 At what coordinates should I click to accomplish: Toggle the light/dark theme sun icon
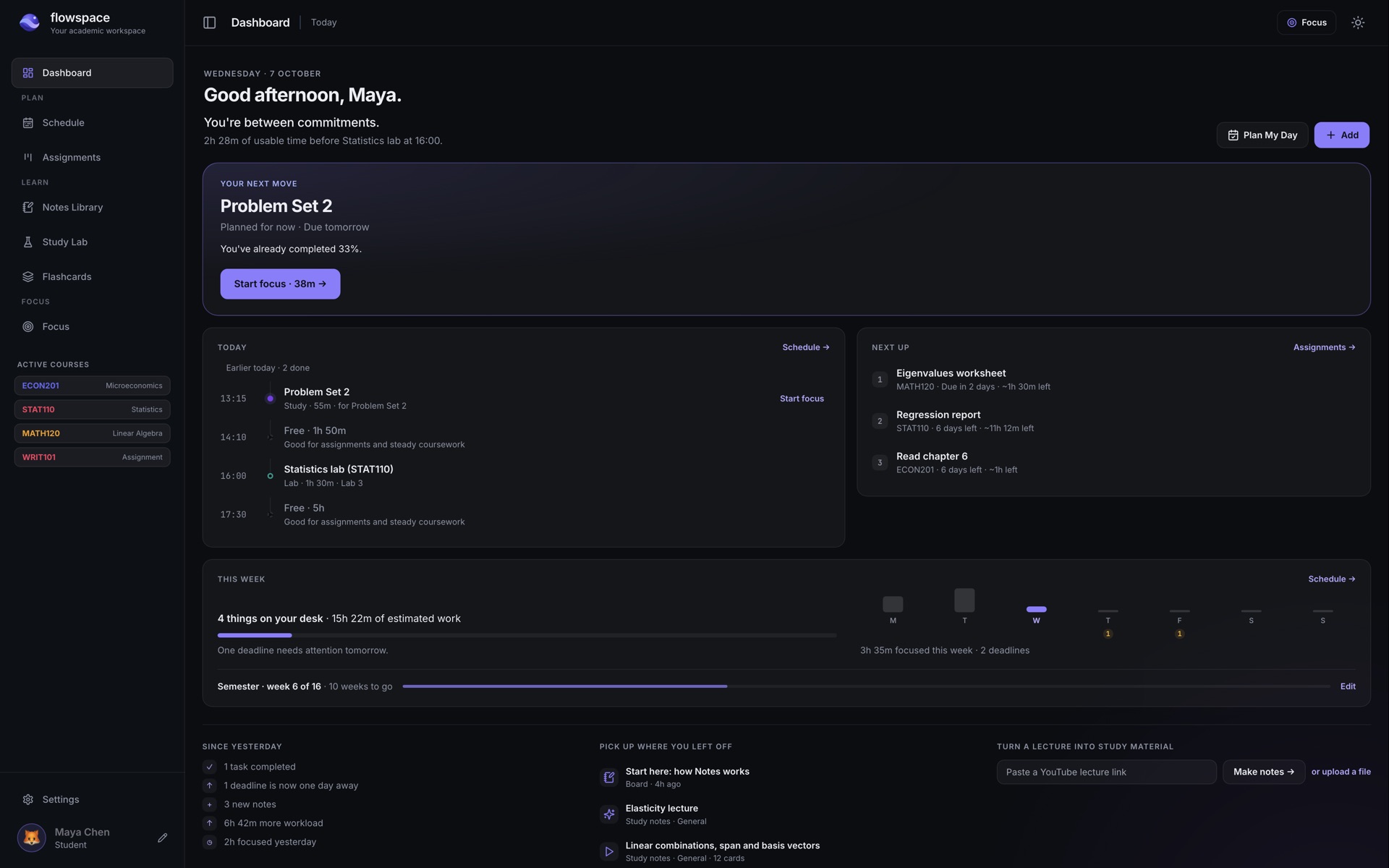tap(1358, 22)
